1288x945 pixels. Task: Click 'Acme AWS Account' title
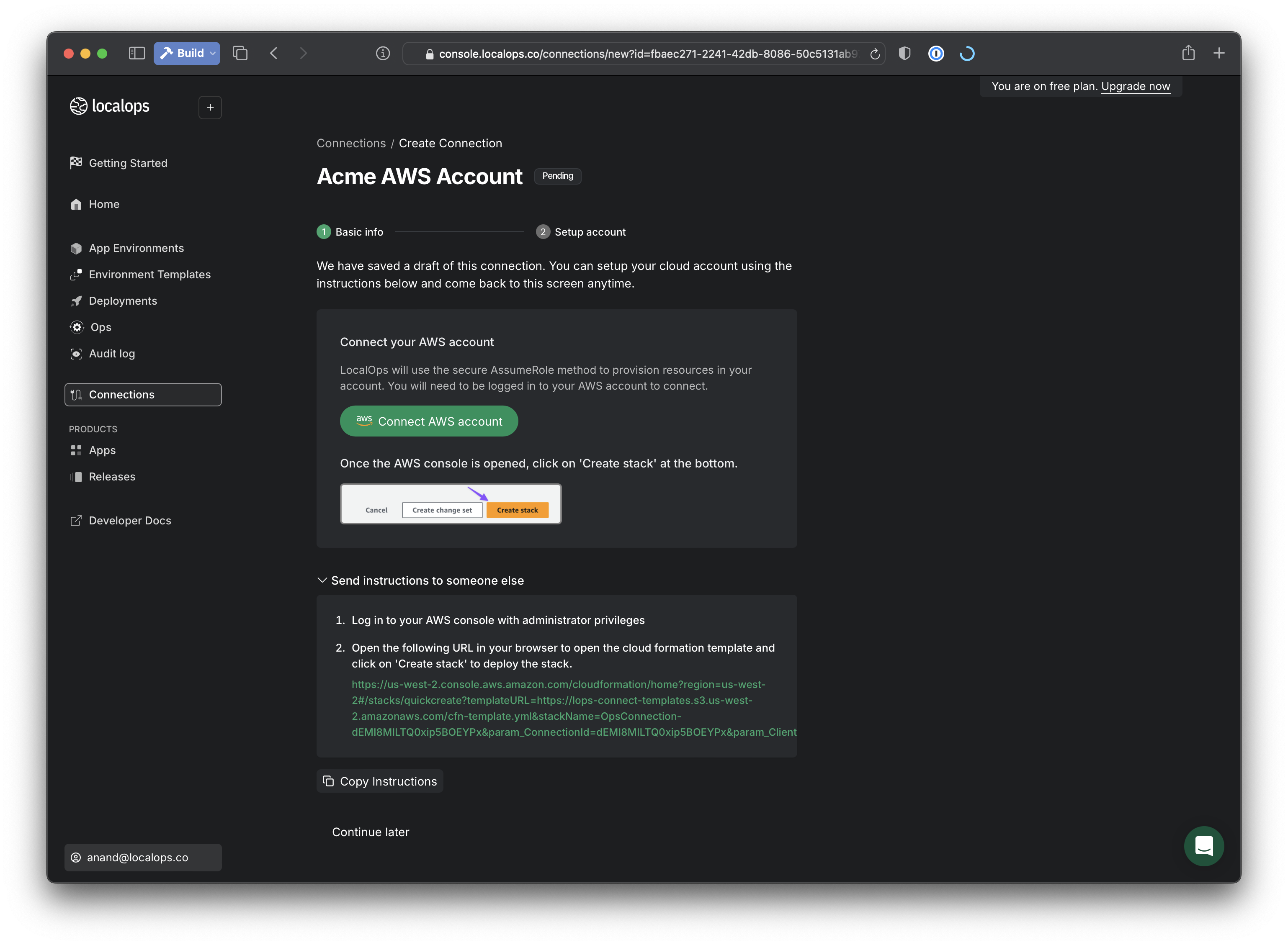[420, 176]
